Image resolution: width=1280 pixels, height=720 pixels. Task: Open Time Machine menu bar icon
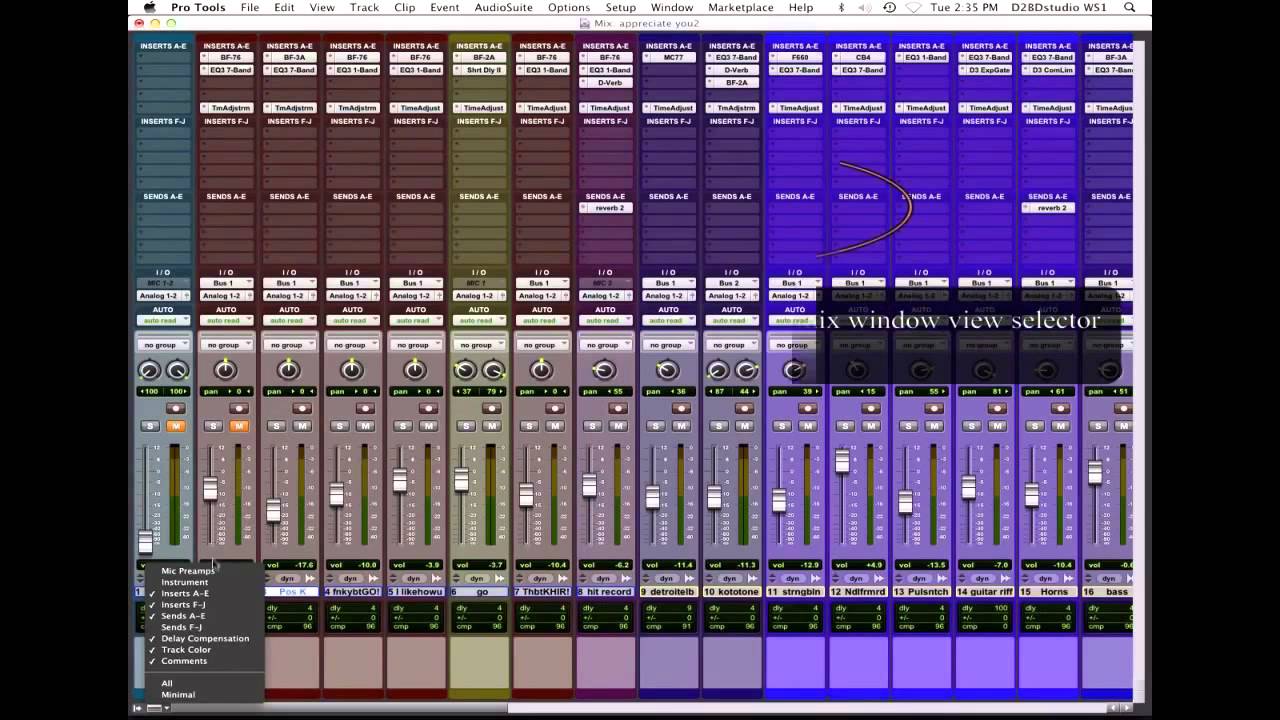889,7
